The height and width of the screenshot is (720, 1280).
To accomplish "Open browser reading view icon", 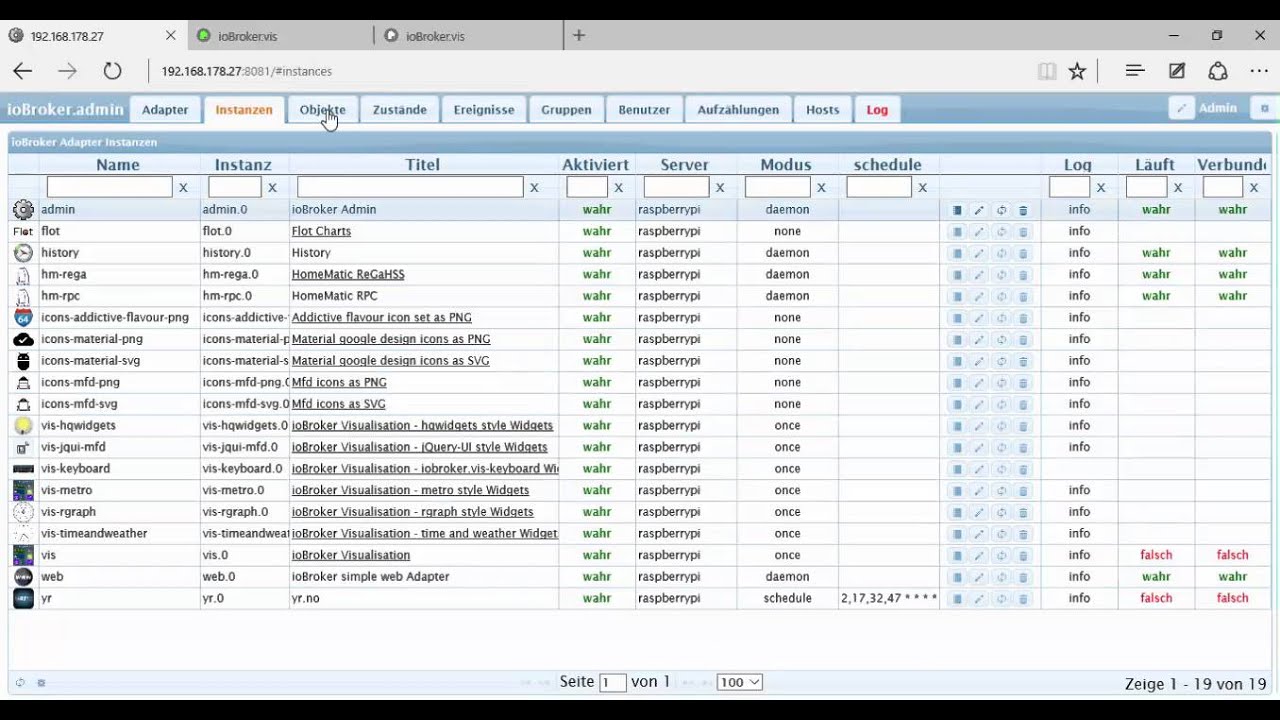I will tap(1047, 71).
